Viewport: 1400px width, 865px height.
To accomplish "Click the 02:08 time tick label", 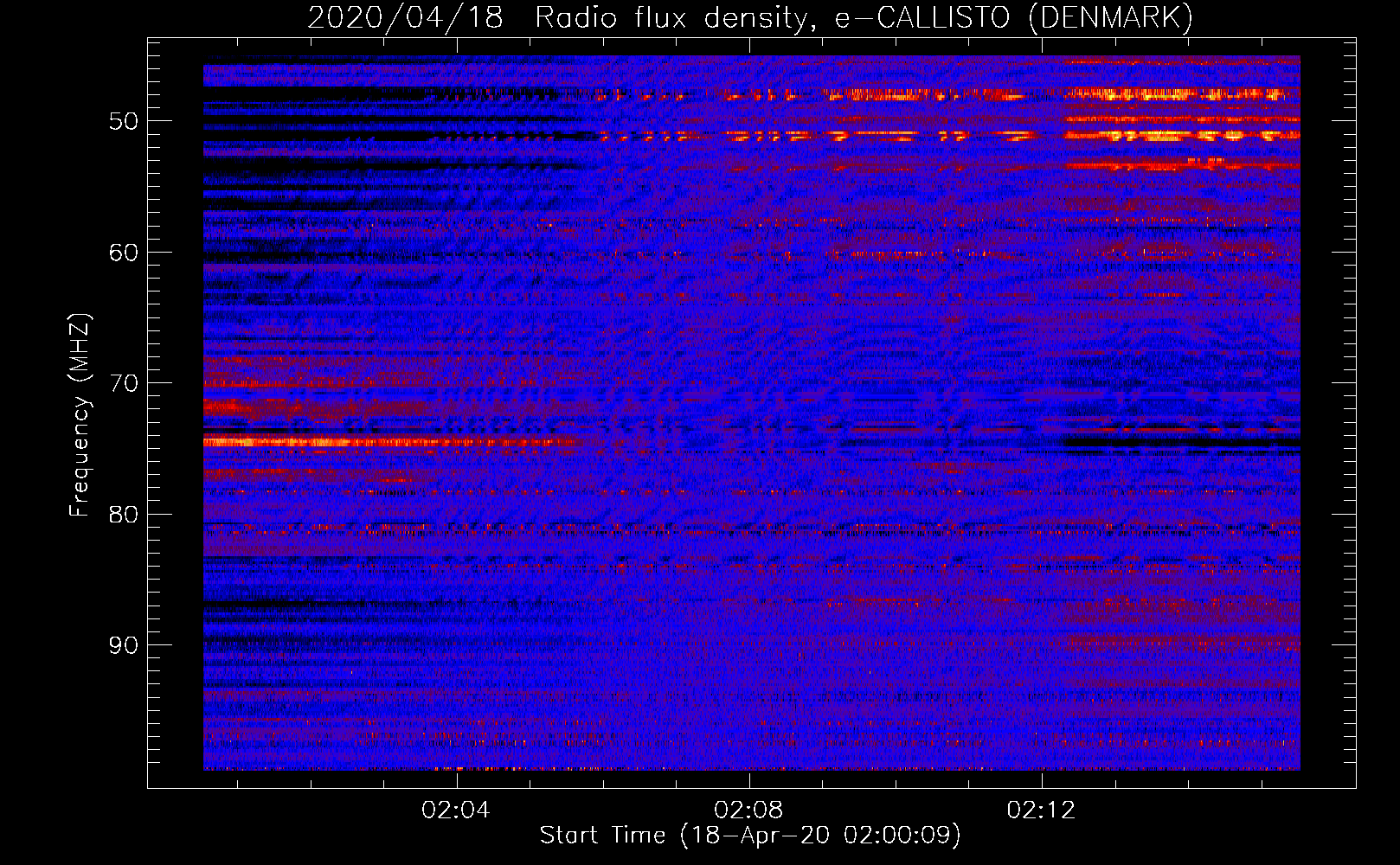I will pyautogui.click(x=748, y=811).
